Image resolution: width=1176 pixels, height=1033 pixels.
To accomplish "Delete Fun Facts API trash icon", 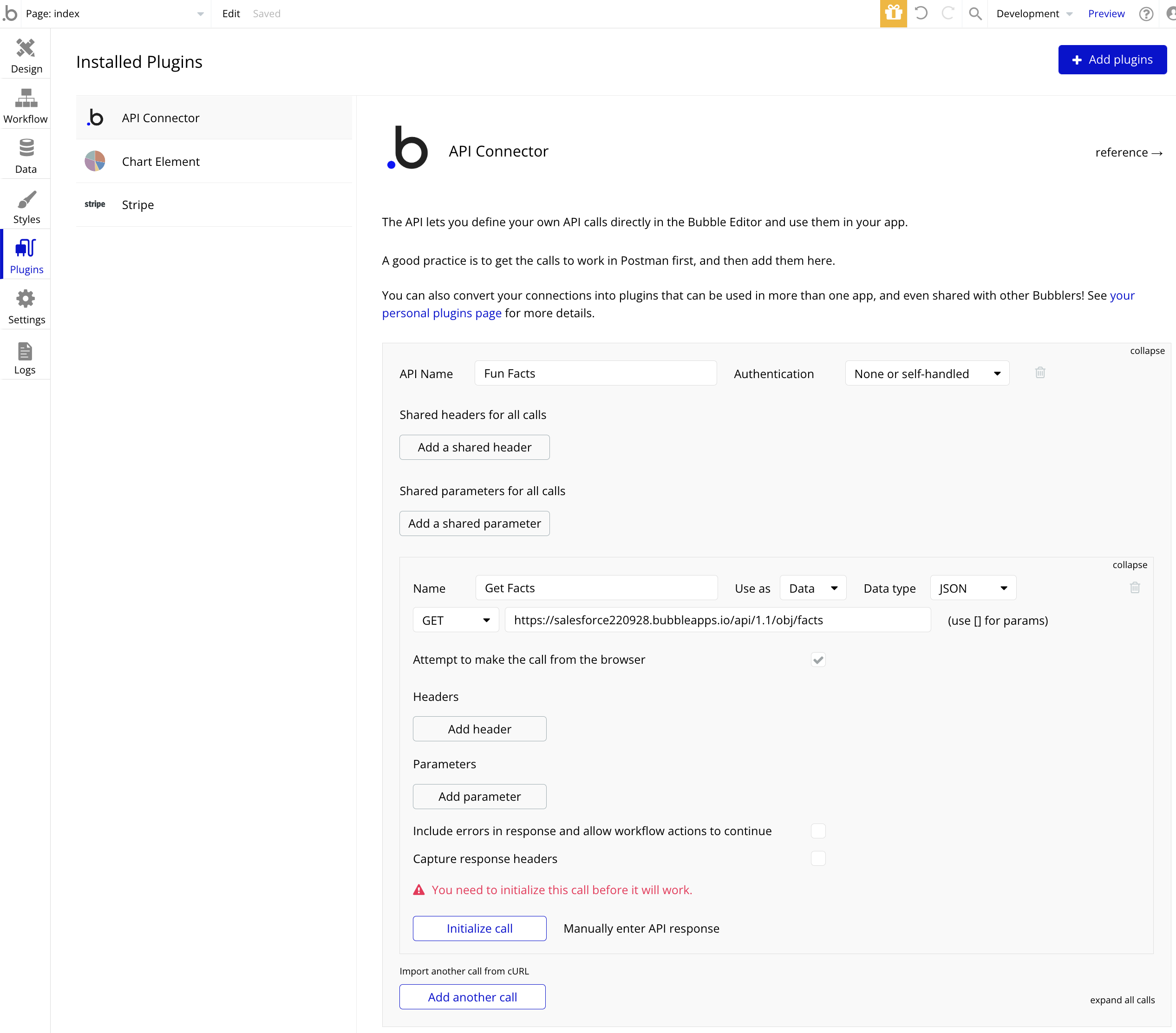I will click(x=1039, y=373).
